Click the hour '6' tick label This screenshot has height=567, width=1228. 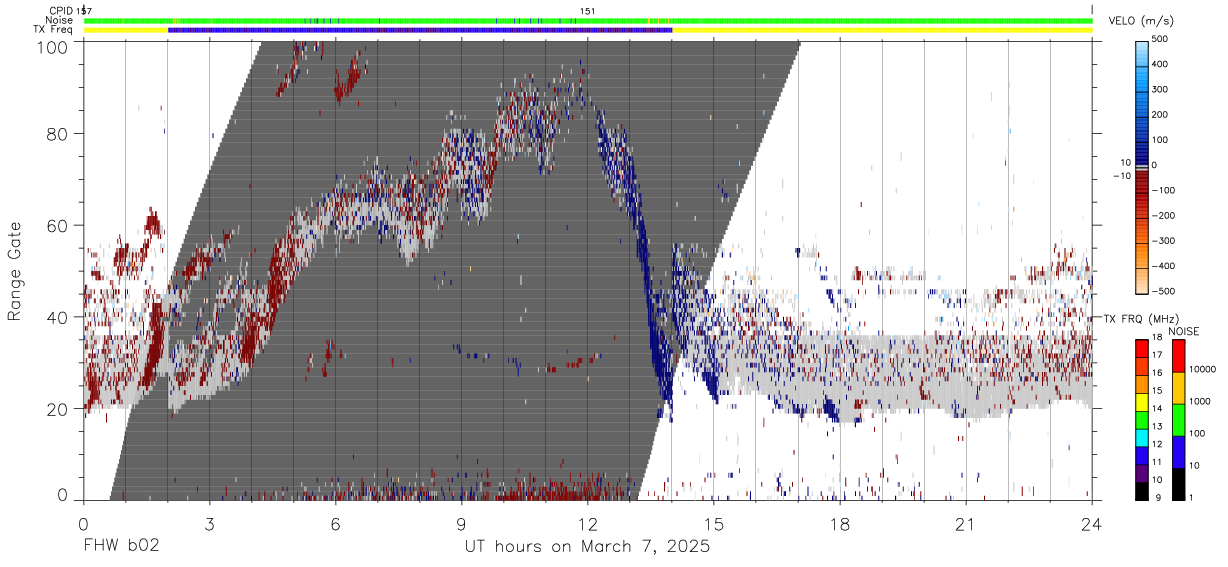point(335,524)
